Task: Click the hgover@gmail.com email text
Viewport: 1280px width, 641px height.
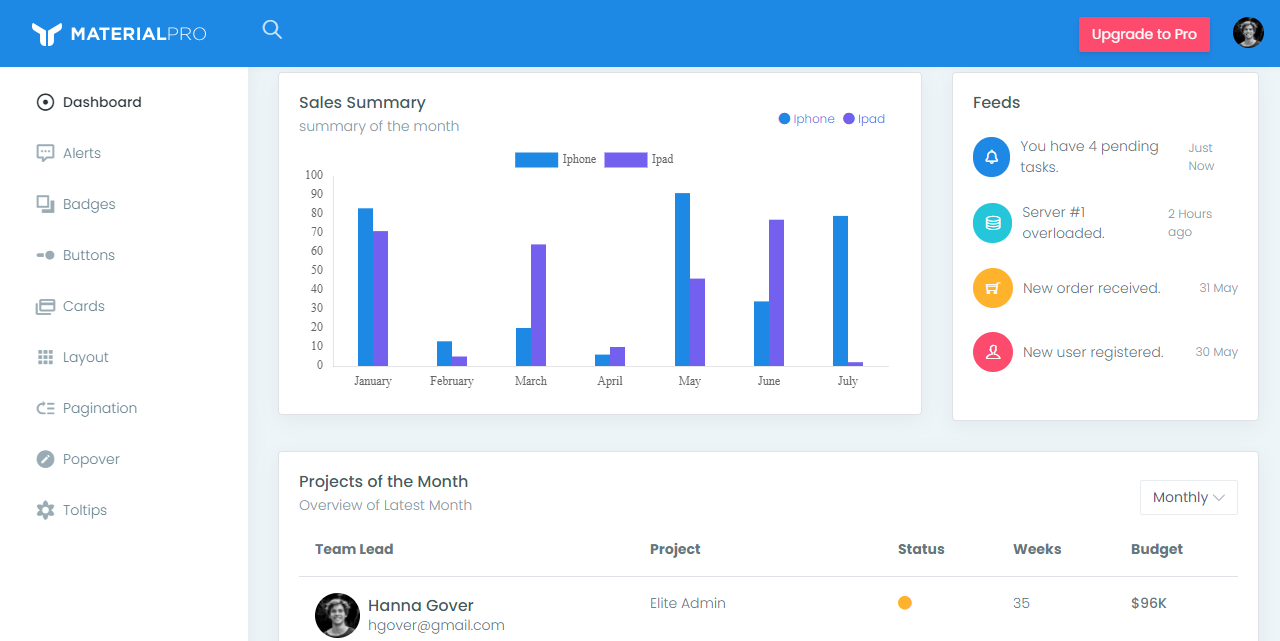Action: click(x=436, y=625)
